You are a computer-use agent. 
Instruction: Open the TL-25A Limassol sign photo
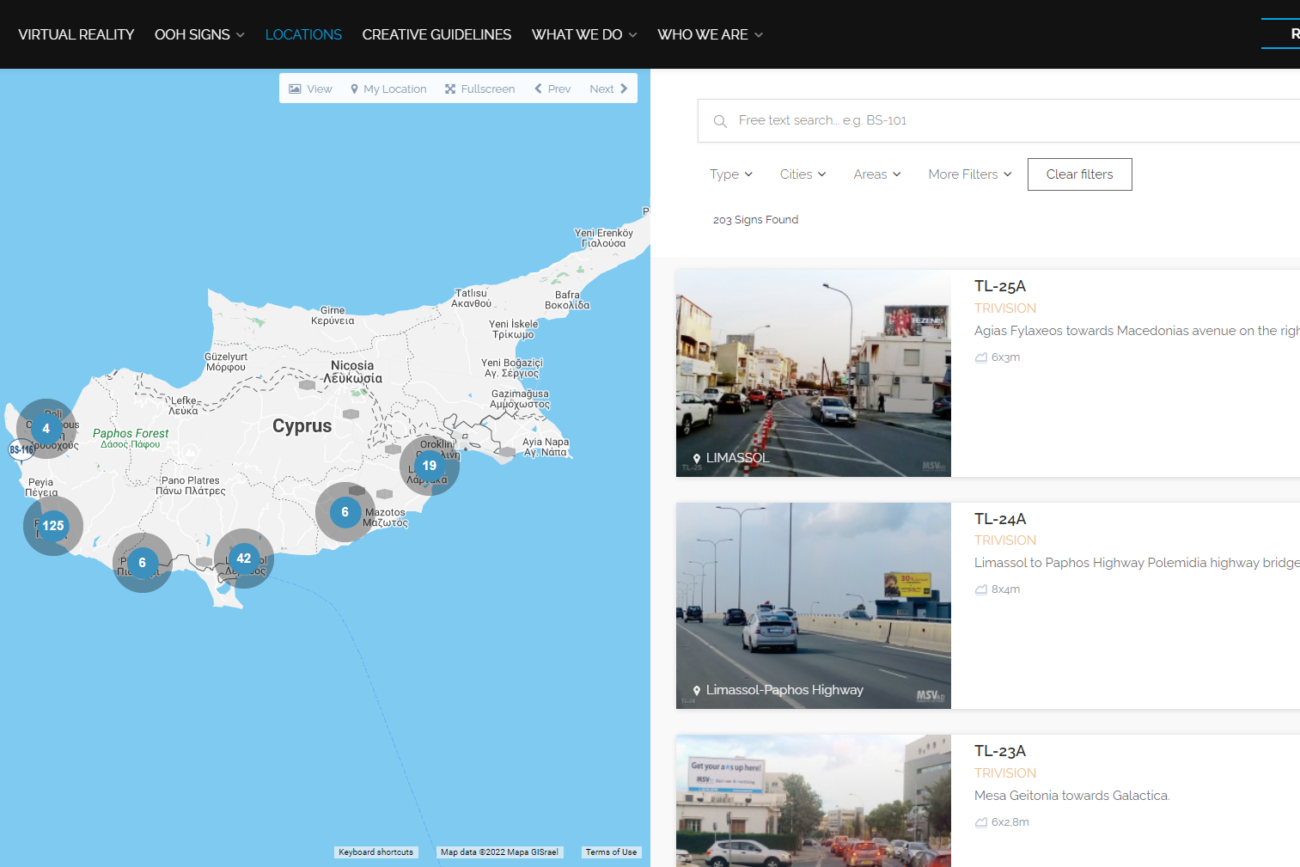click(813, 372)
